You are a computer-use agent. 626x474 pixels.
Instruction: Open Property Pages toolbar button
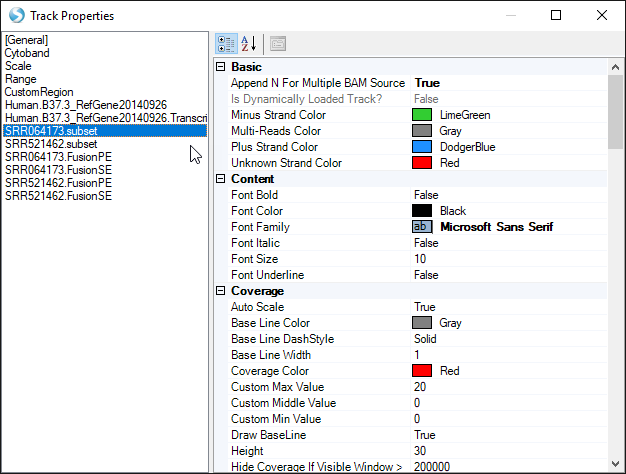(278, 44)
